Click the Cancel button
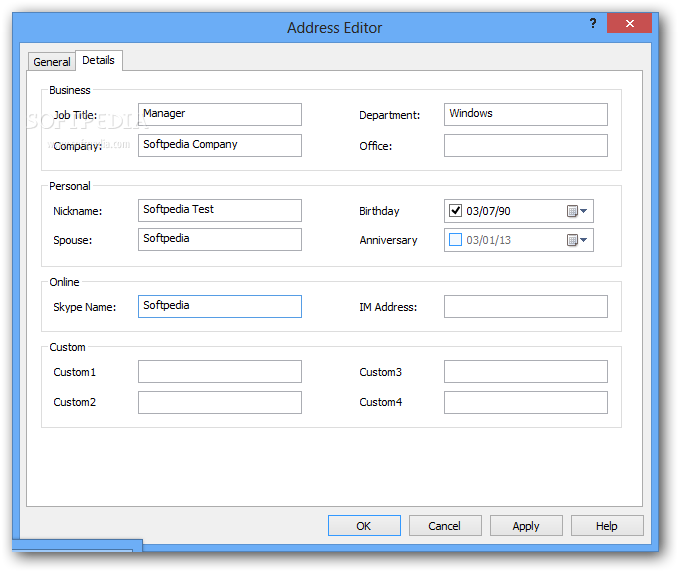679x572 pixels. [x=445, y=526]
